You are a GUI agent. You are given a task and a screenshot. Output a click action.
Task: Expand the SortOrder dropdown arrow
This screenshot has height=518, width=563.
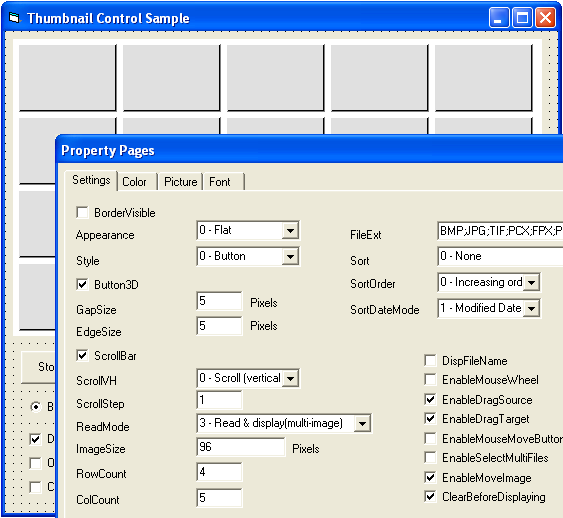[531, 283]
